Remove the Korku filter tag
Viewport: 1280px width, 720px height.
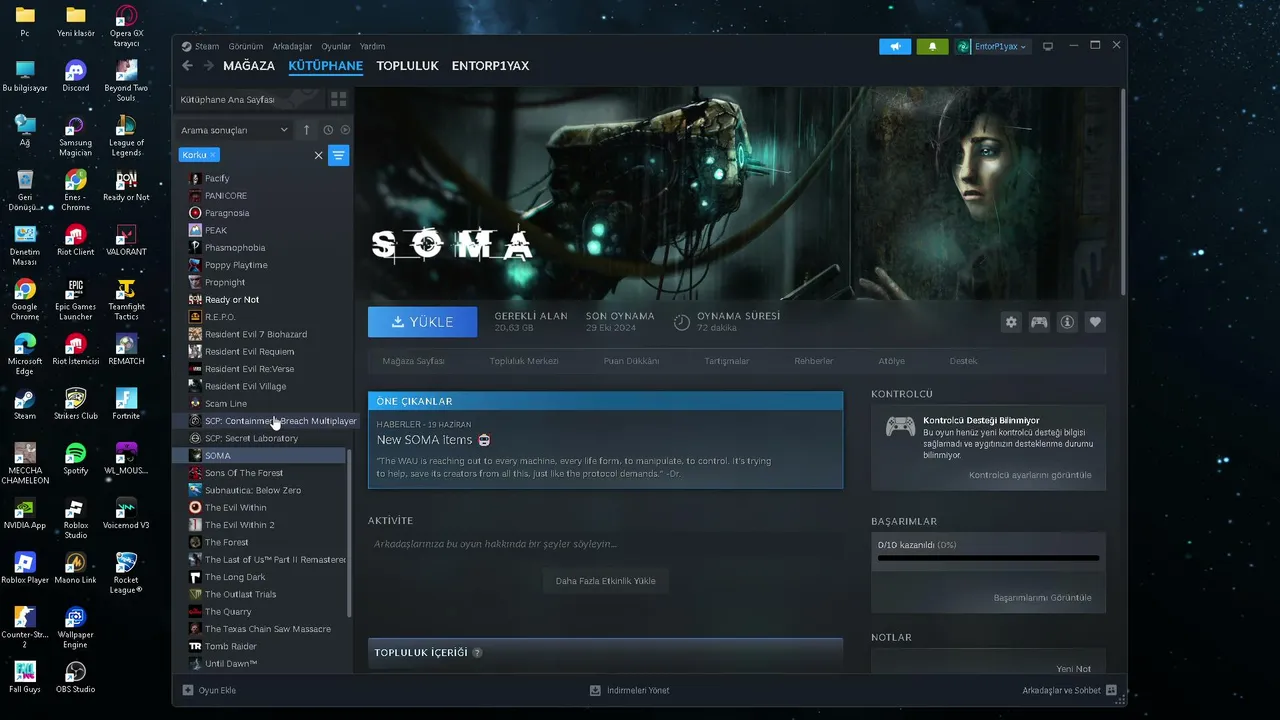pos(213,155)
